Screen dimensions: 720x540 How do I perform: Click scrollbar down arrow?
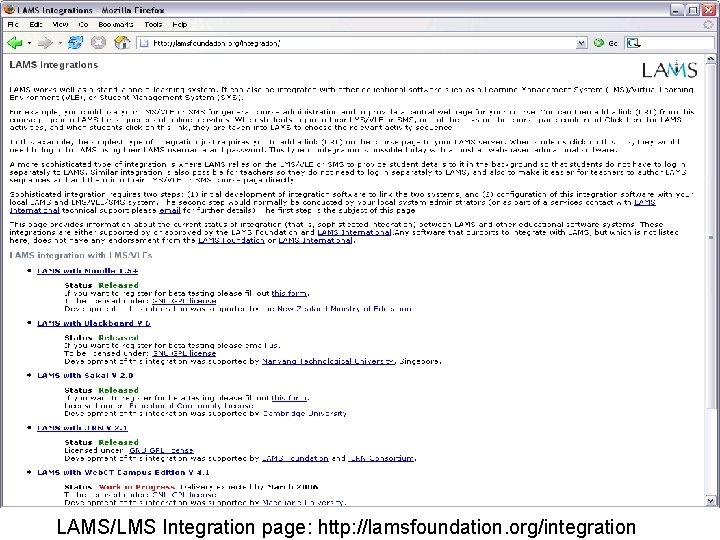[x=710, y=501]
